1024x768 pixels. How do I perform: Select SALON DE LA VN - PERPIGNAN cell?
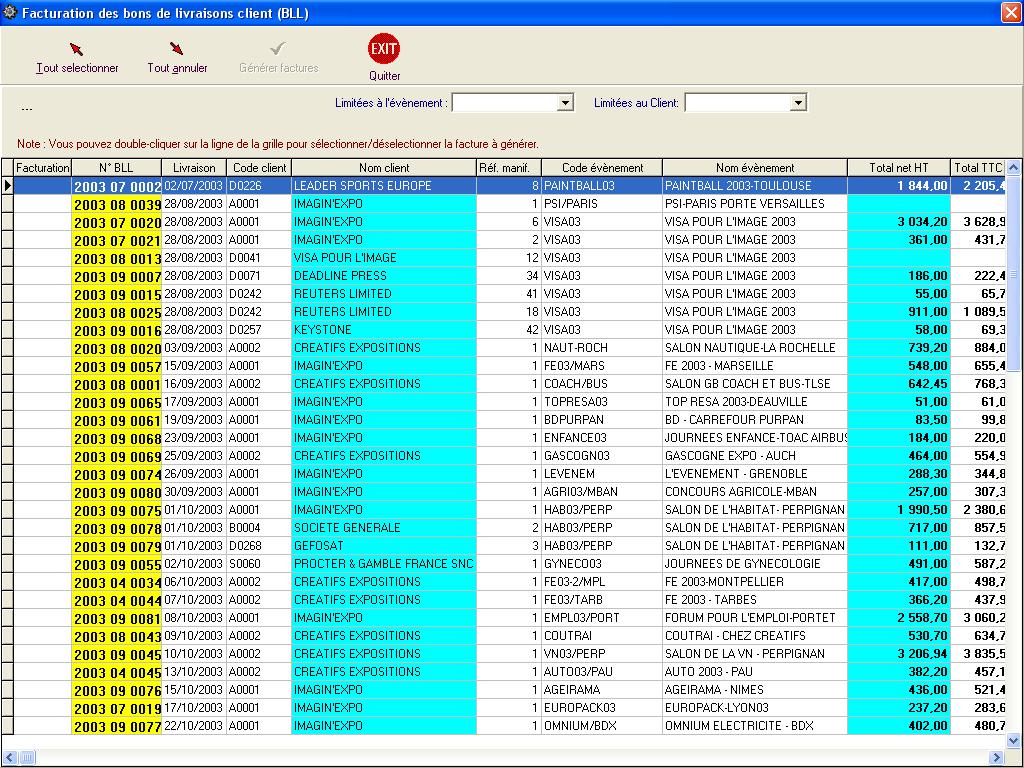click(x=755, y=654)
